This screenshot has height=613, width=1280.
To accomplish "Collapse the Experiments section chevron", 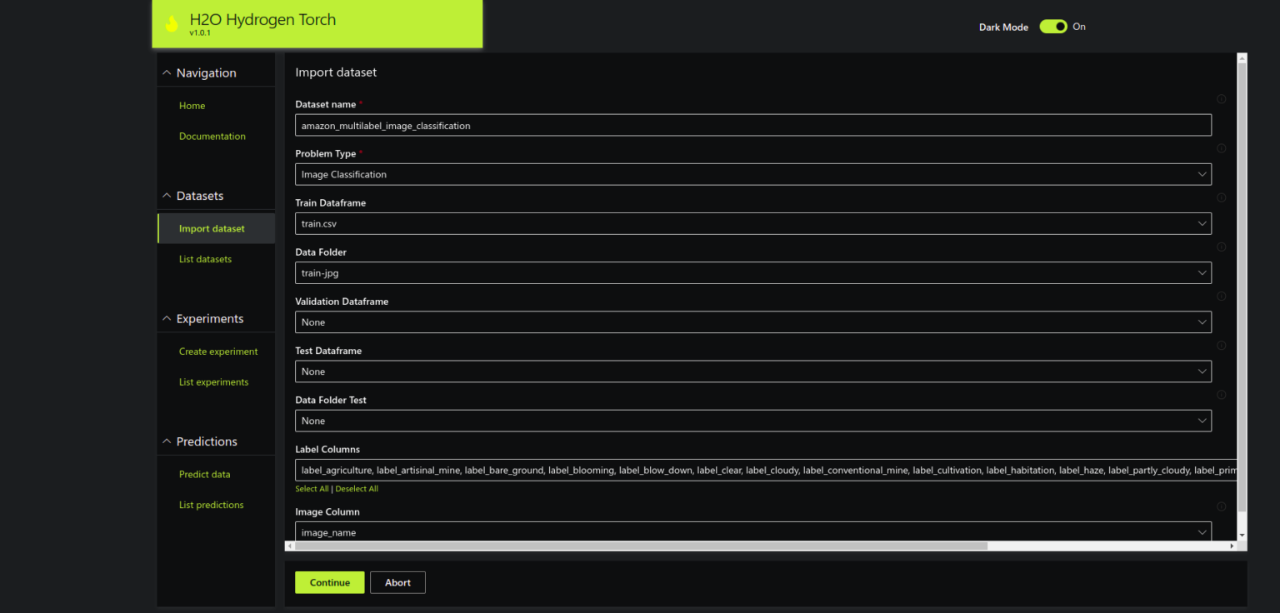I will click(x=167, y=319).
